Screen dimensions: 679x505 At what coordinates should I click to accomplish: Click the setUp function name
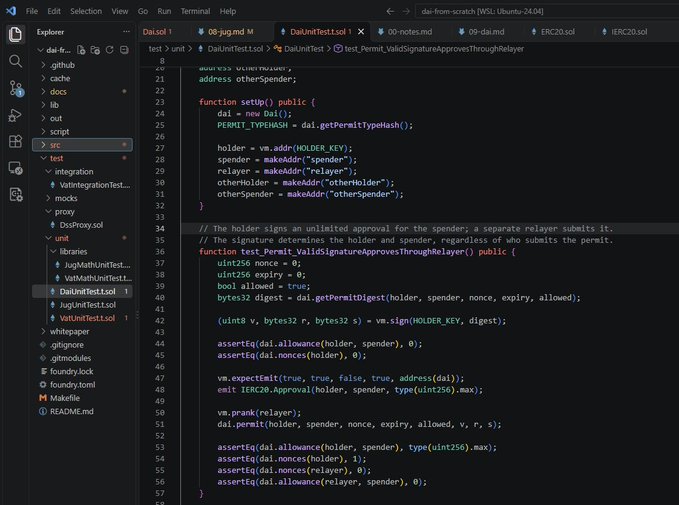tap(252, 102)
